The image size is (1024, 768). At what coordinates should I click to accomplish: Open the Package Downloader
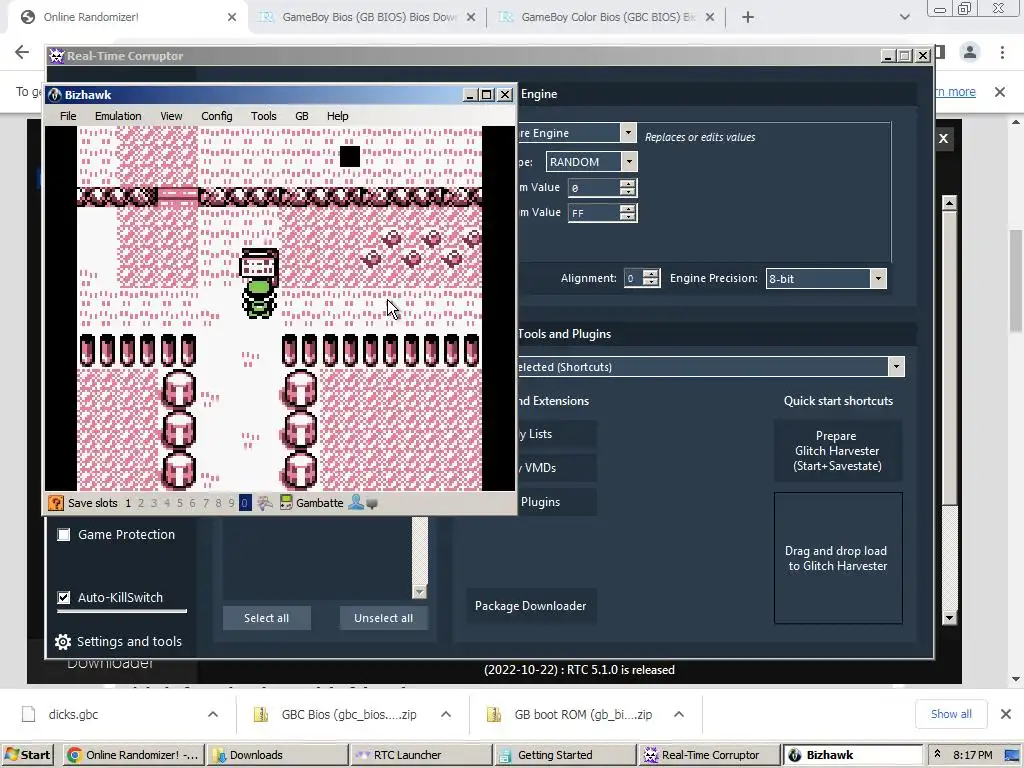click(530, 605)
